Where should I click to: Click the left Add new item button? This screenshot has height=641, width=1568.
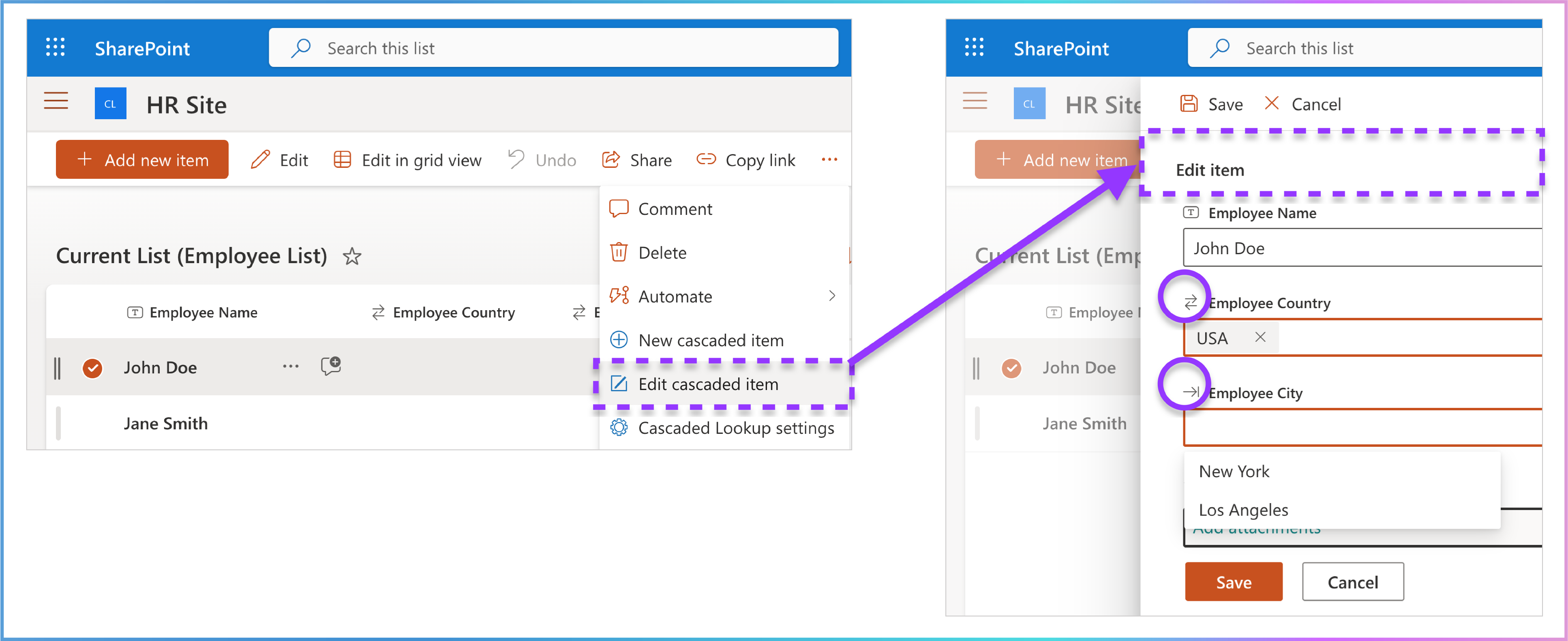click(x=142, y=160)
